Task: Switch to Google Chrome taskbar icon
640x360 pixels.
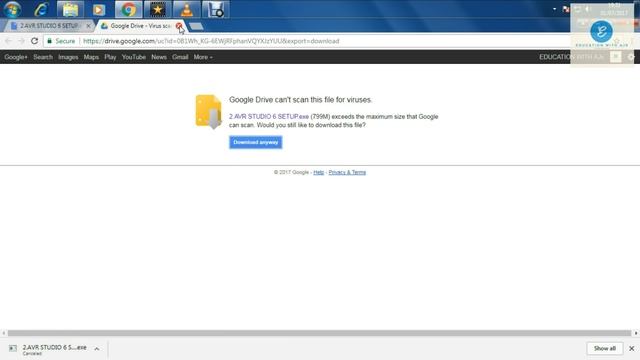Action: click(129, 9)
